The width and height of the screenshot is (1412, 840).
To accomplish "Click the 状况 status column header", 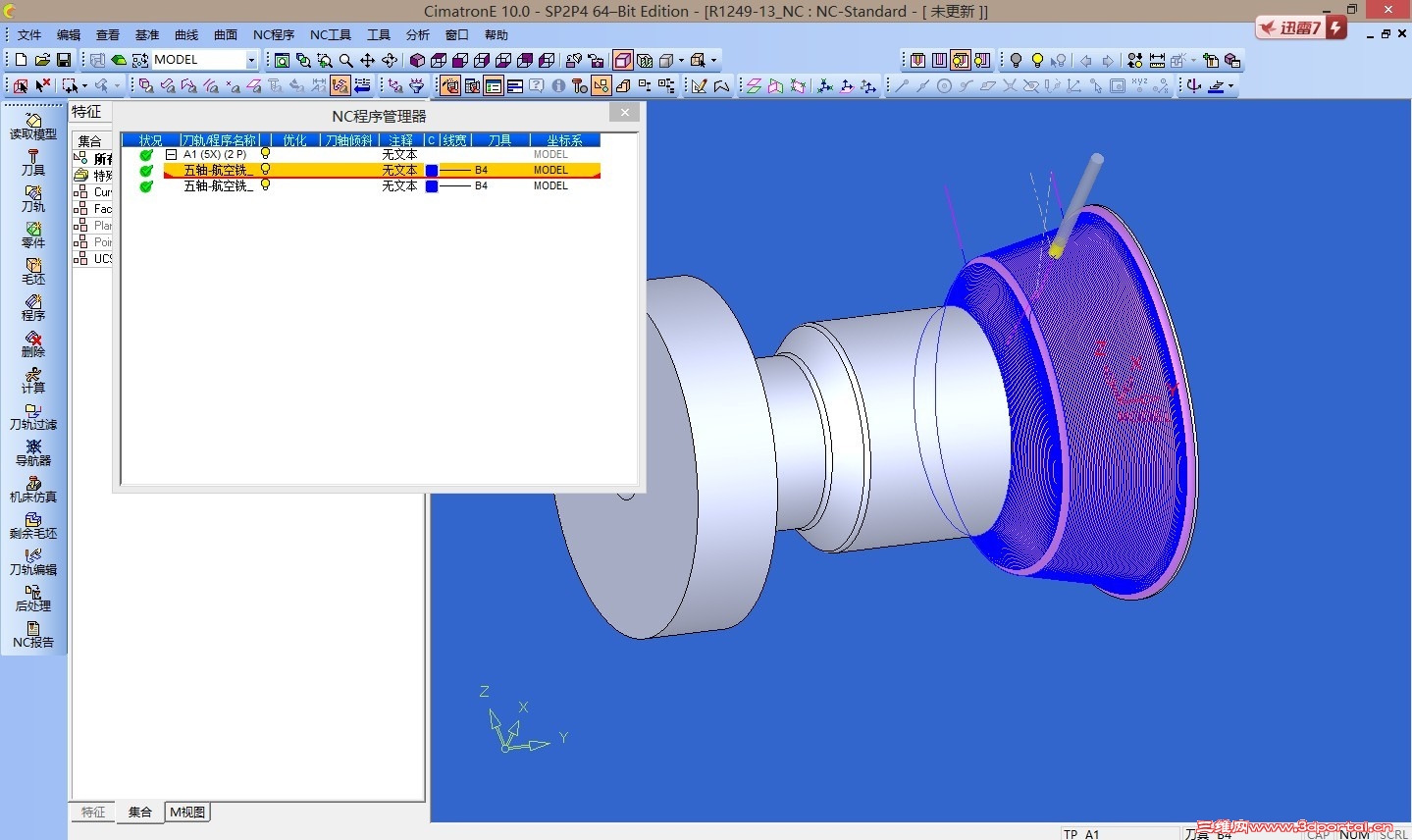I will pyautogui.click(x=150, y=140).
